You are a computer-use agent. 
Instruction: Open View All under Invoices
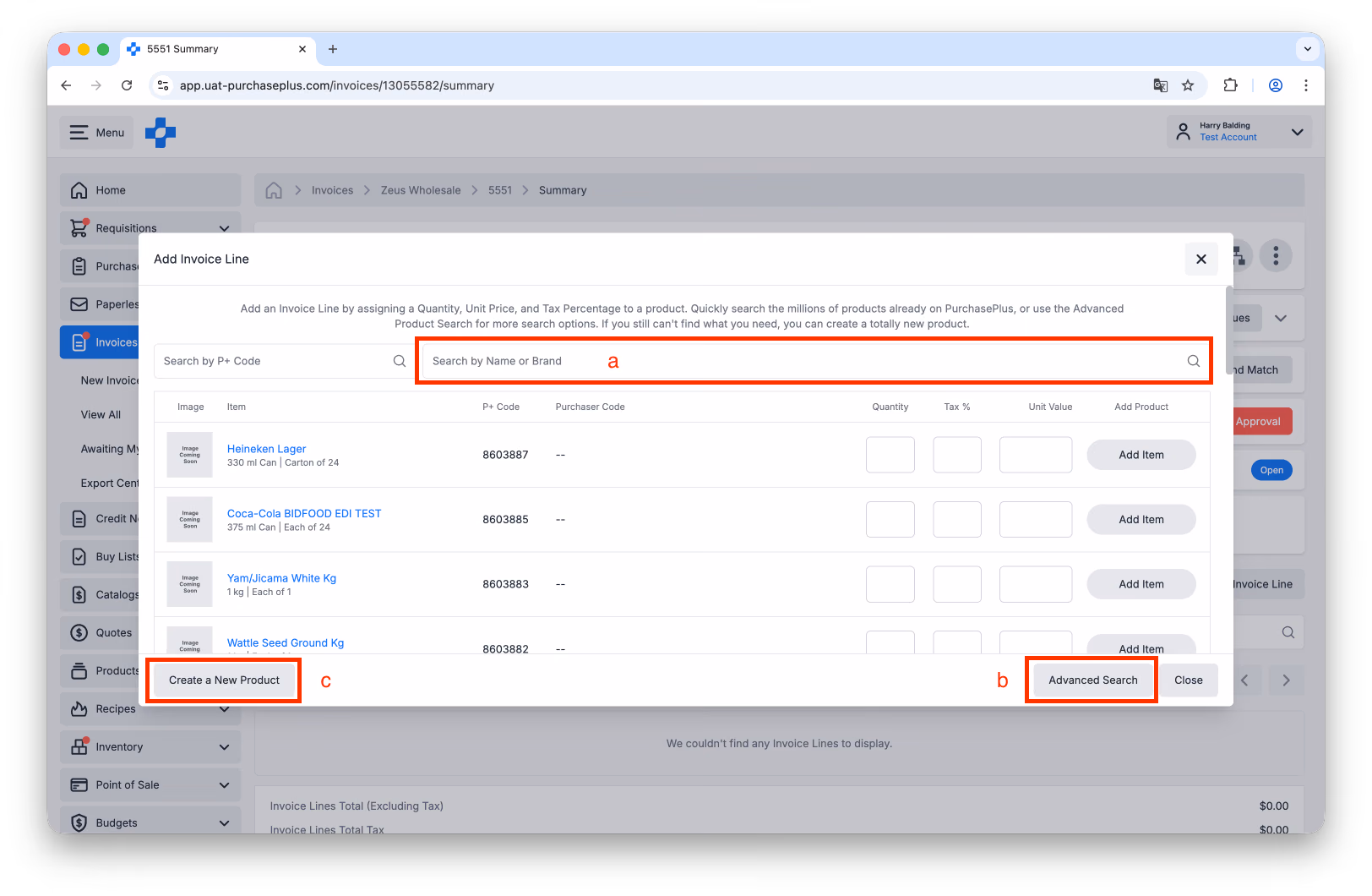[x=101, y=415]
